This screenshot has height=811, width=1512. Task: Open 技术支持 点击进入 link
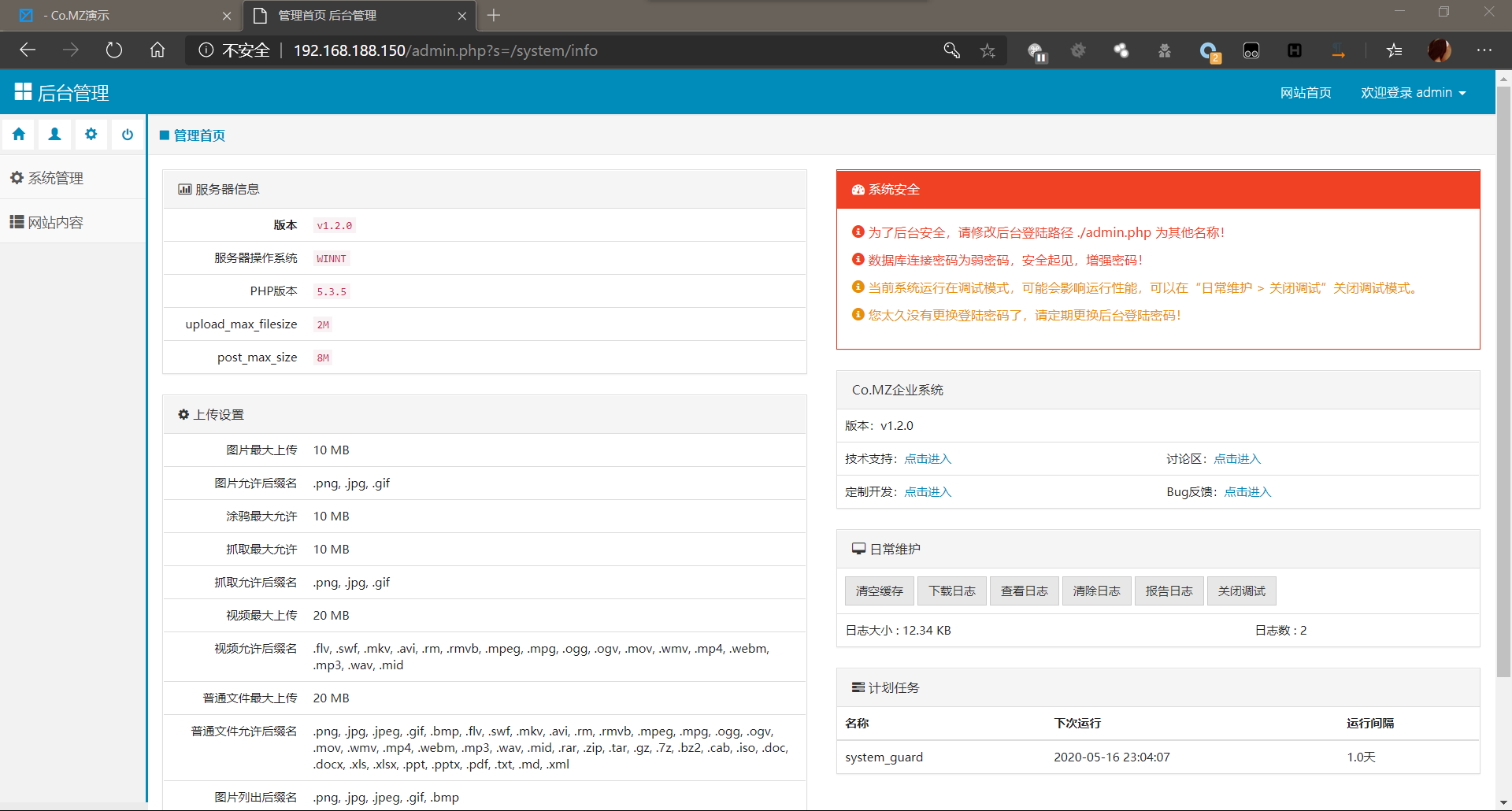coord(928,459)
